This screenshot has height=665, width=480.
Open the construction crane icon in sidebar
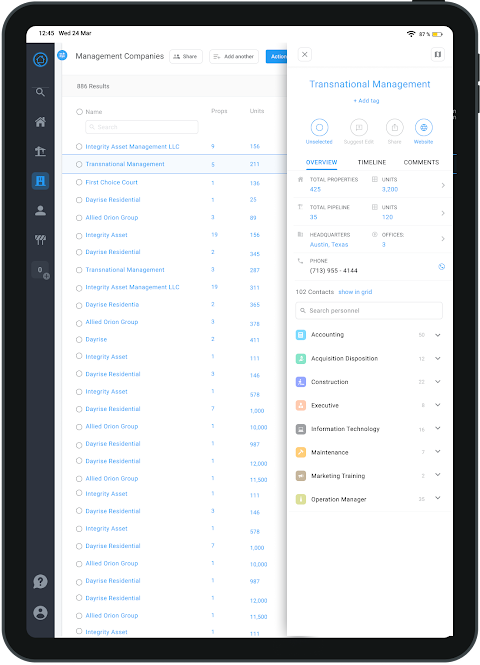pos(40,151)
